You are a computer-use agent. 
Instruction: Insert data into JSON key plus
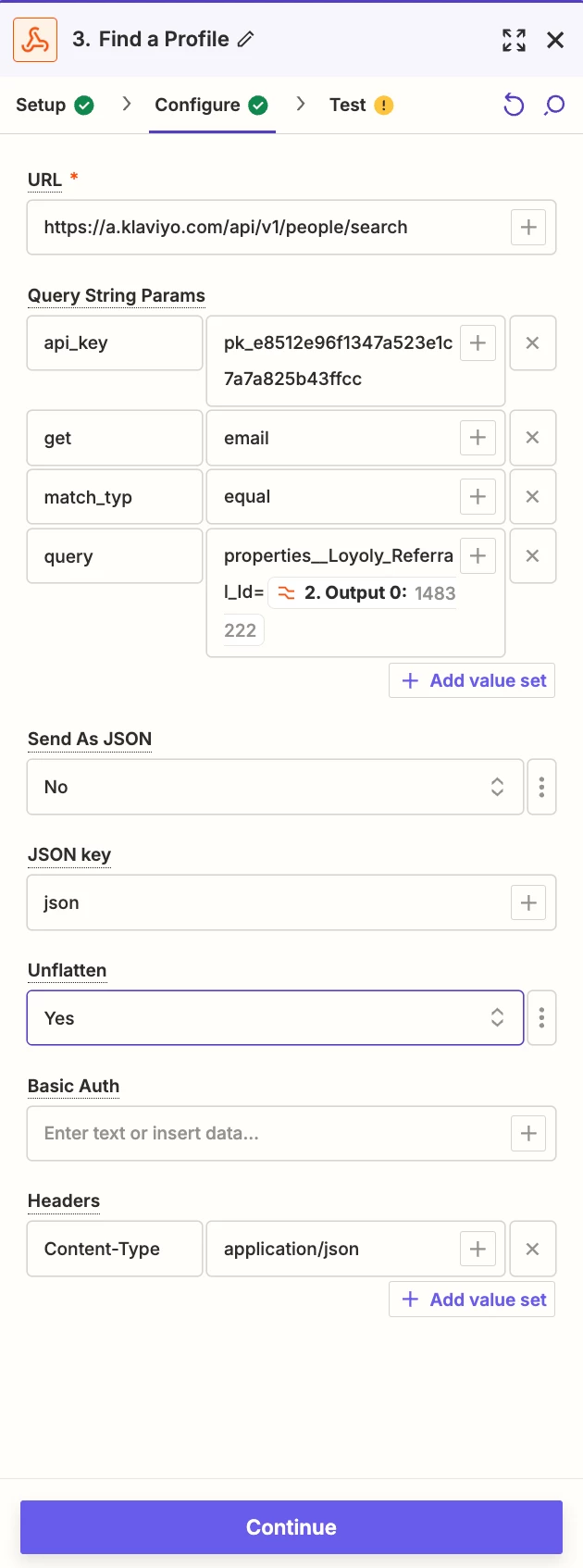click(528, 902)
